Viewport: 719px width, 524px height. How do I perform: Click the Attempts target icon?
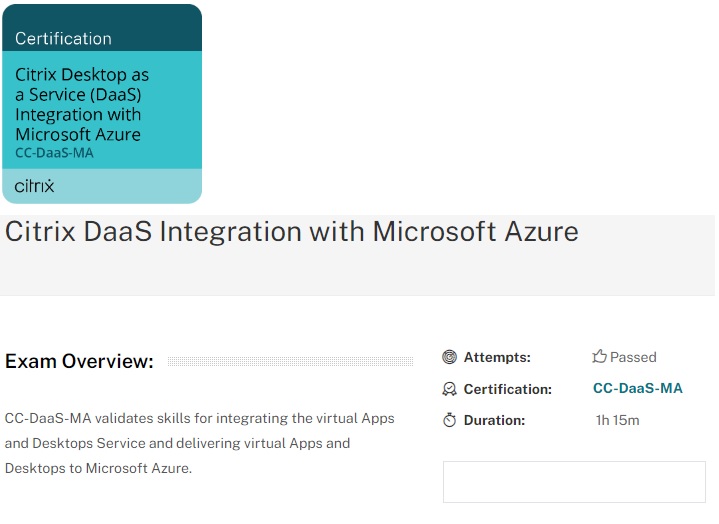pyautogui.click(x=450, y=357)
